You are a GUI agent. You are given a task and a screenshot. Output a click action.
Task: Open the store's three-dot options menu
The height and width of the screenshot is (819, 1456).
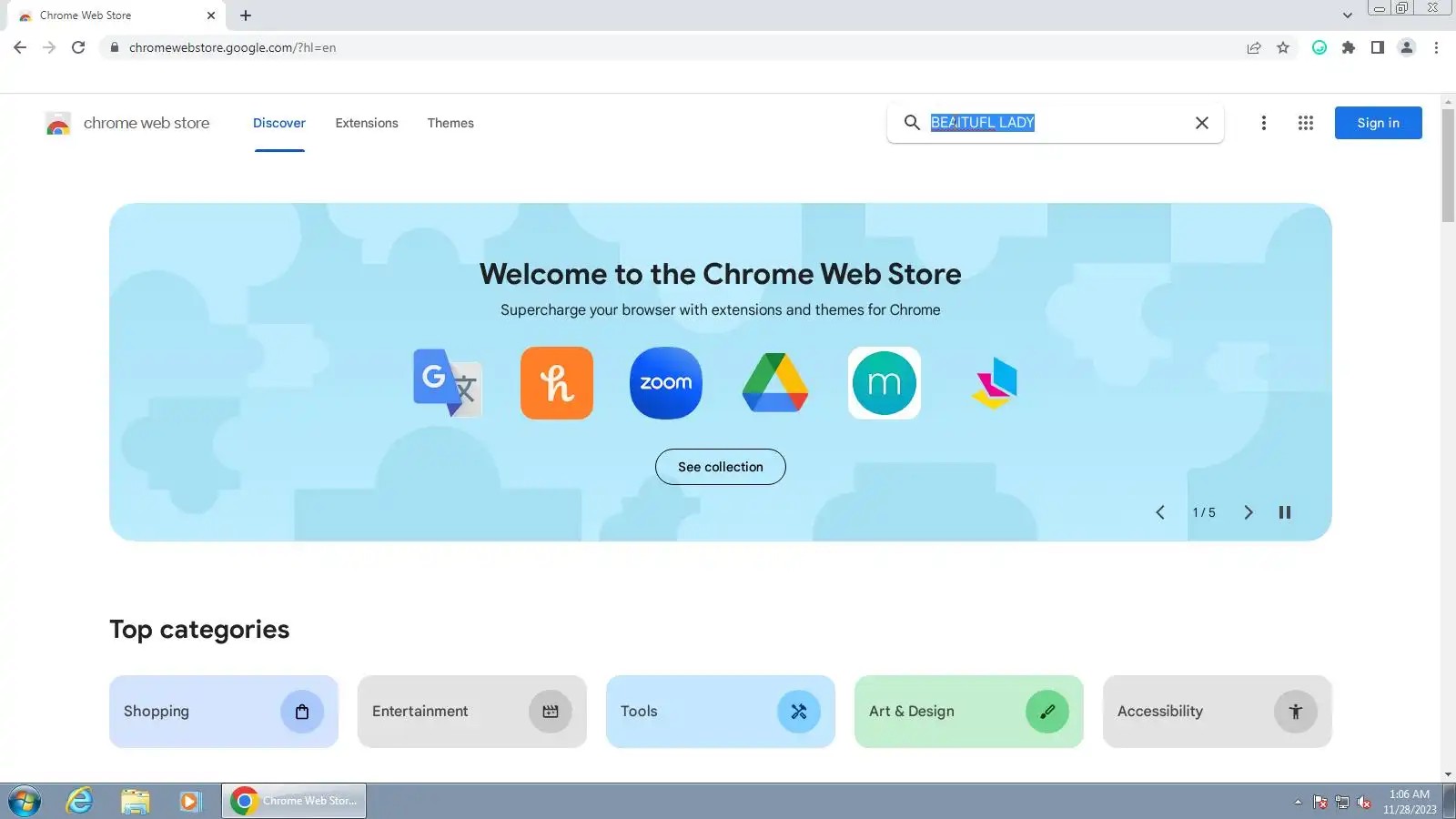1264,123
